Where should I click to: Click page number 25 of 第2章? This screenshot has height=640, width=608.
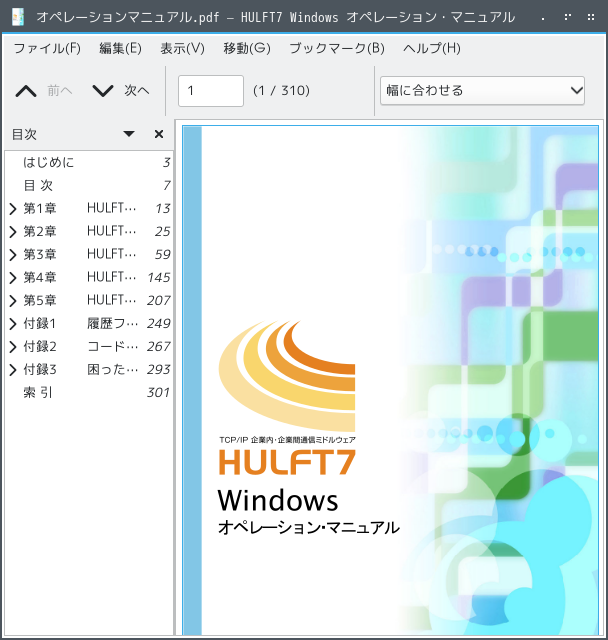click(x=162, y=231)
